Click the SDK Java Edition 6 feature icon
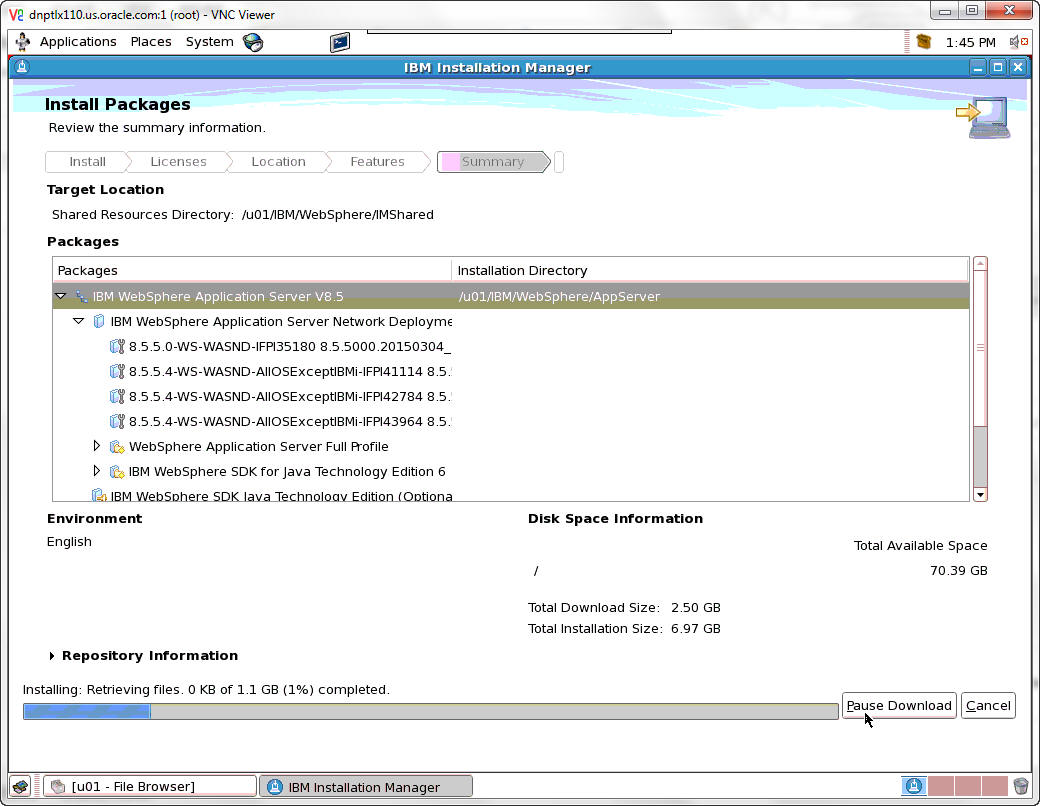Screen dimensions: 1040x806 tap(117, 472)
